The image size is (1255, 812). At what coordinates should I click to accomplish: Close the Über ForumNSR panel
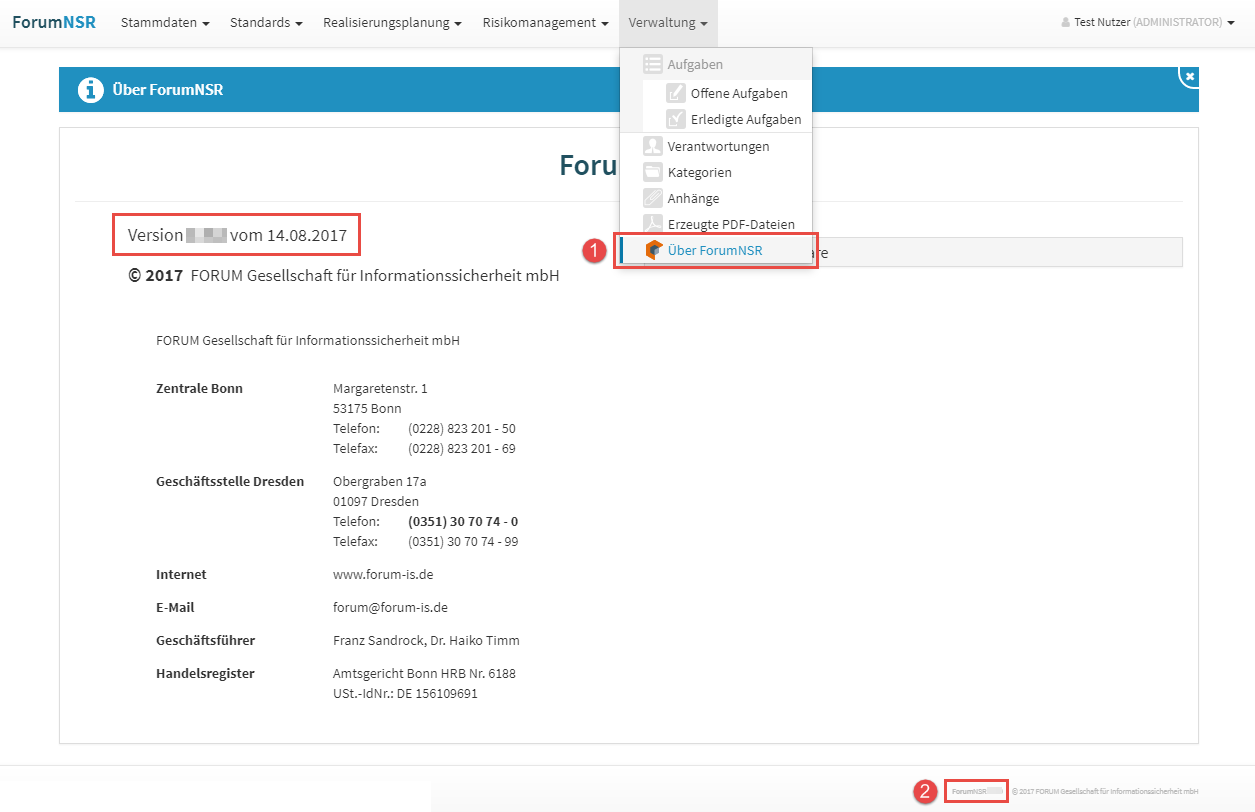click(x=1188, y=76)
